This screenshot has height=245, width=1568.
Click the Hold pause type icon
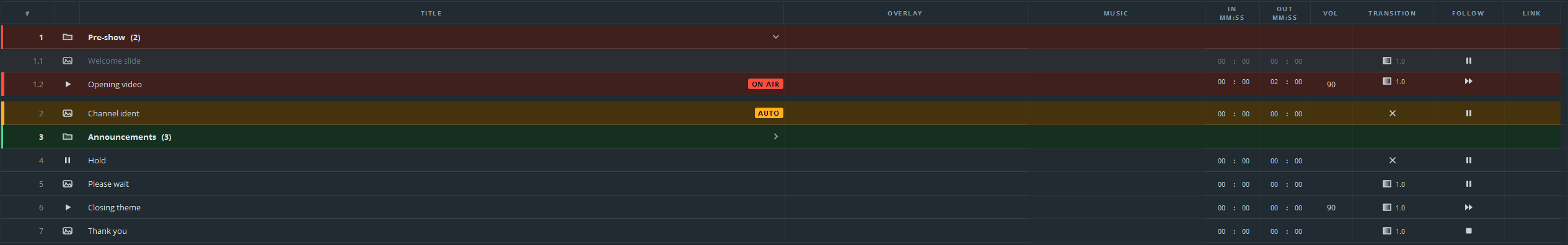tap(68, 160)
